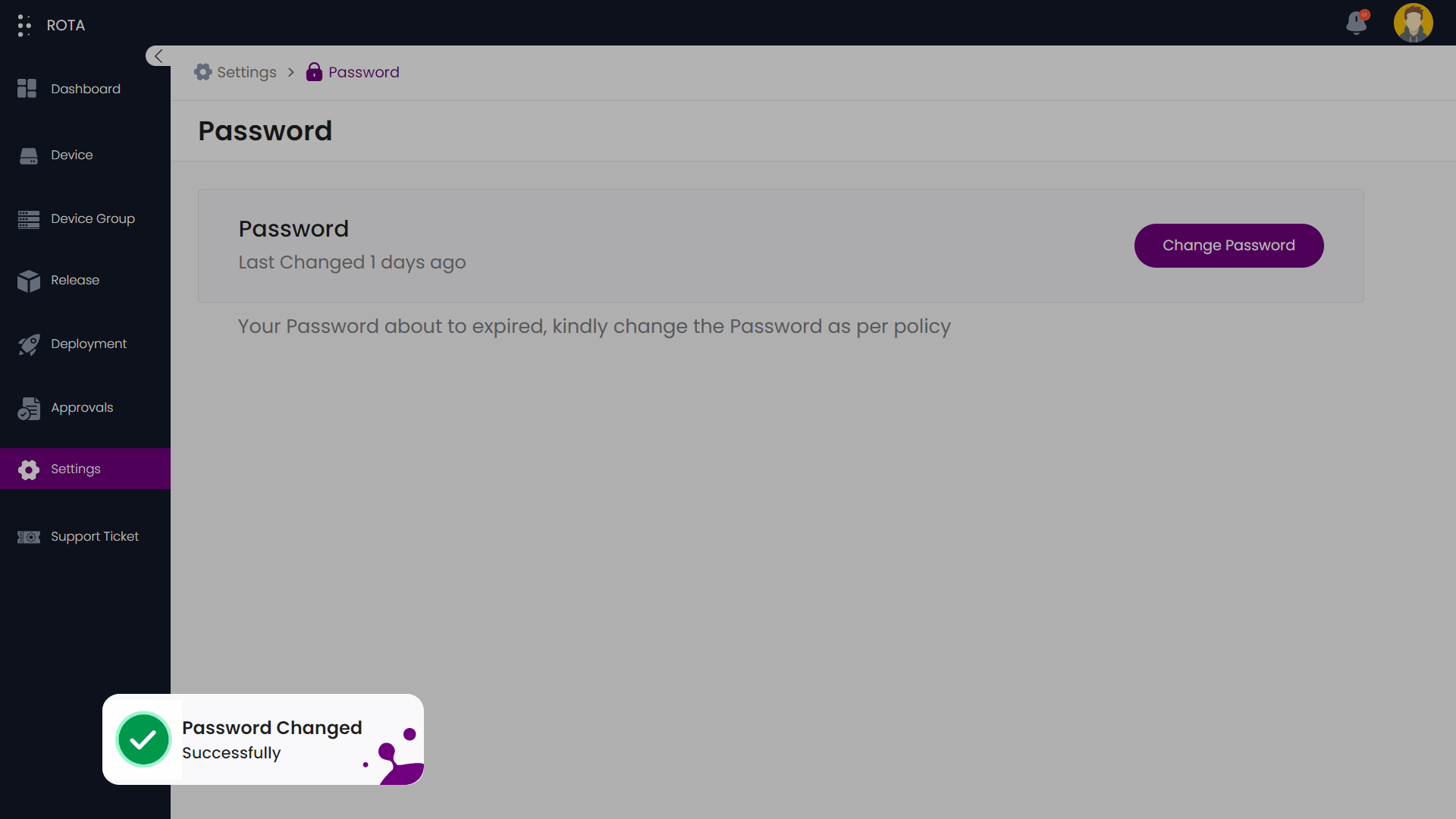Open Approvals sidebar icon

27,408
